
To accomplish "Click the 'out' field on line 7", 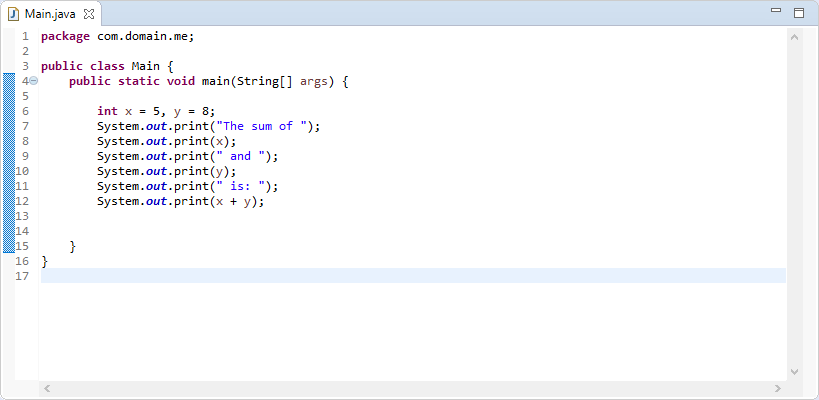I will tap(156, 126).
